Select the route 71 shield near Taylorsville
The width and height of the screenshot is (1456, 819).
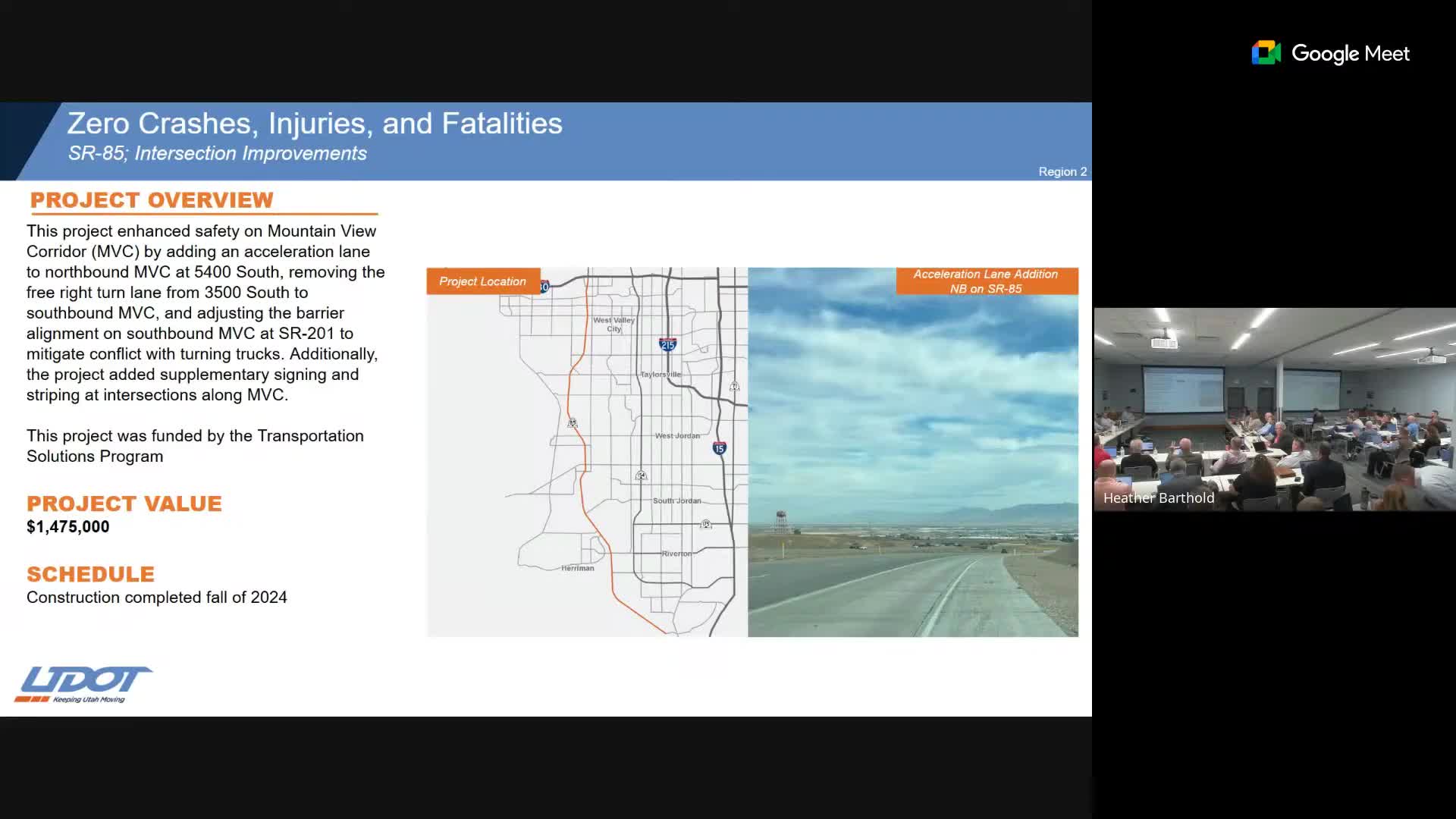(x=735, y=384)
